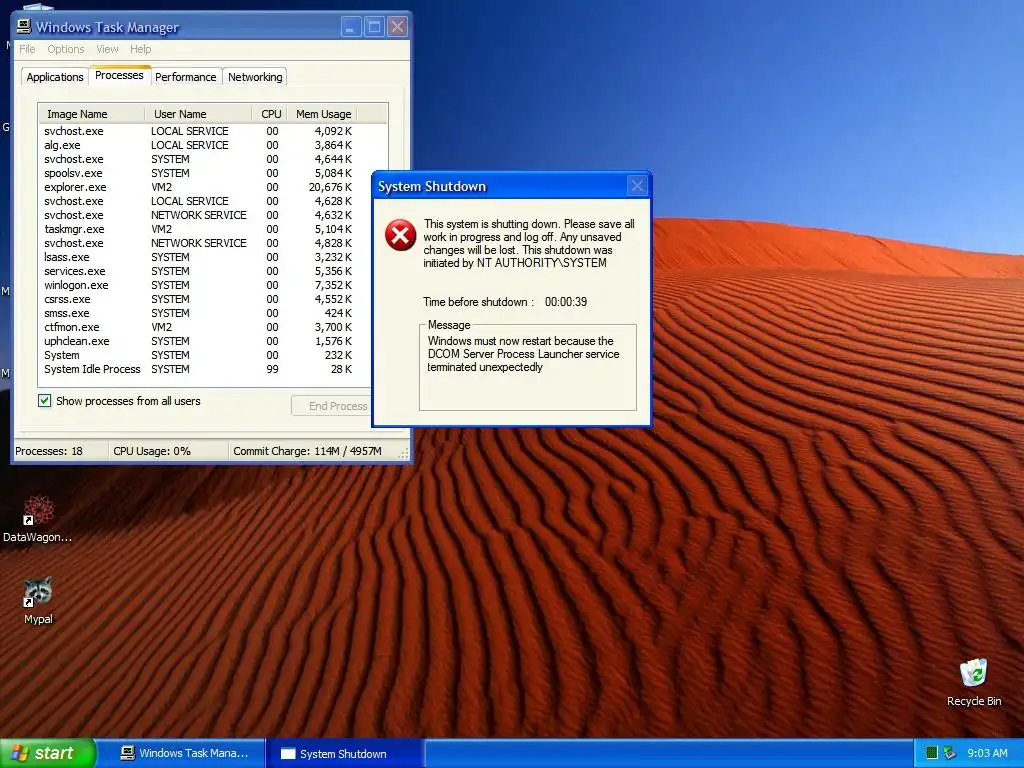Click the 00:00:39 shutdown countdown

click(566, 302)
